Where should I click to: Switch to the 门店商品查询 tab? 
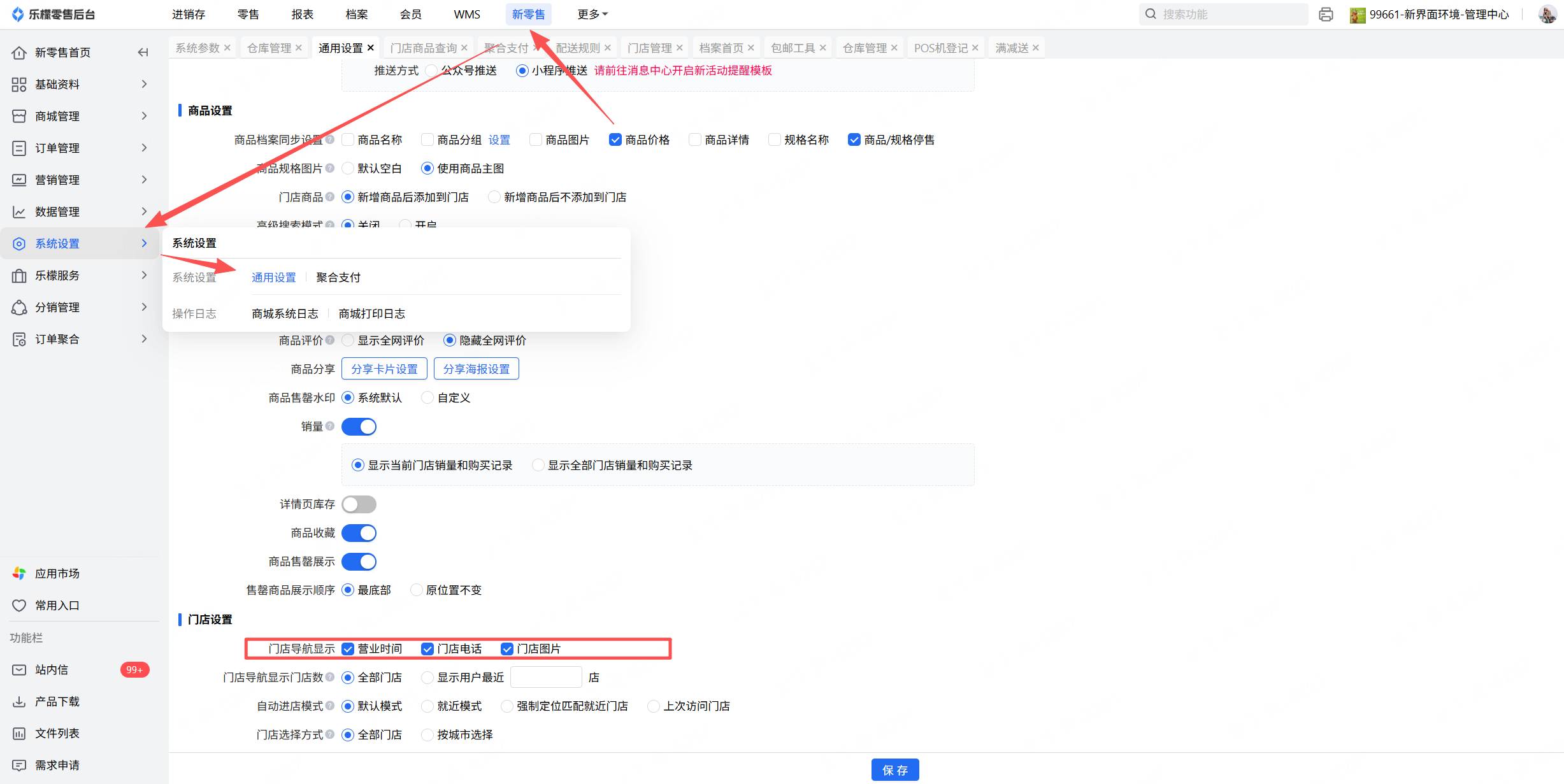tap(423, 48)
